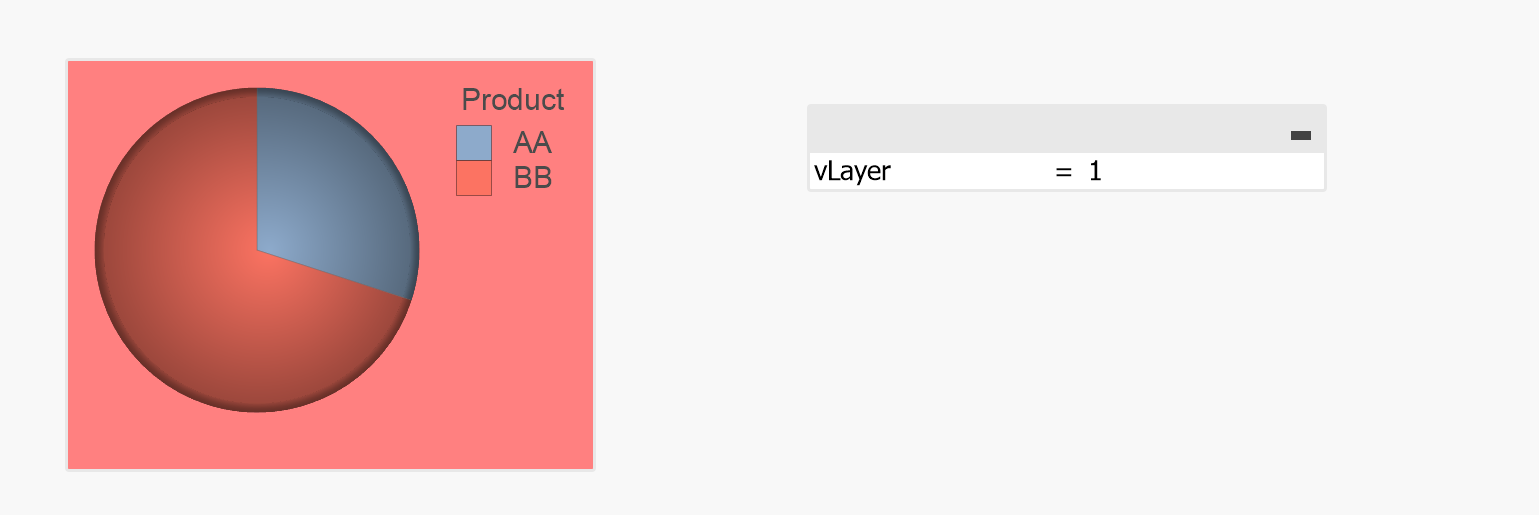Select the AA label in the legend

coord(532,143)
